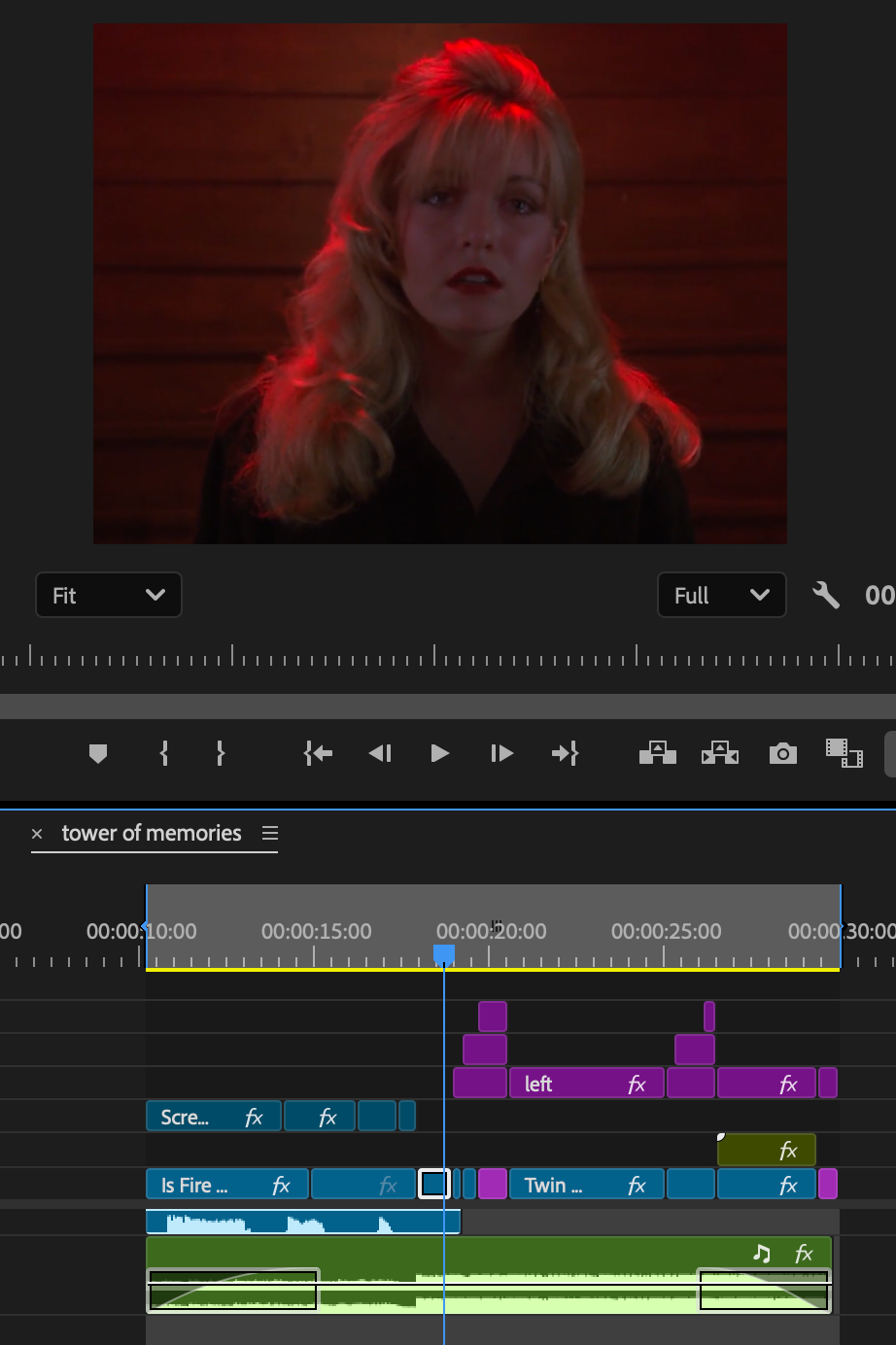896x1345 pixels.
Task: Close the tower of memories sequence tab
Action: pos(37,834)
